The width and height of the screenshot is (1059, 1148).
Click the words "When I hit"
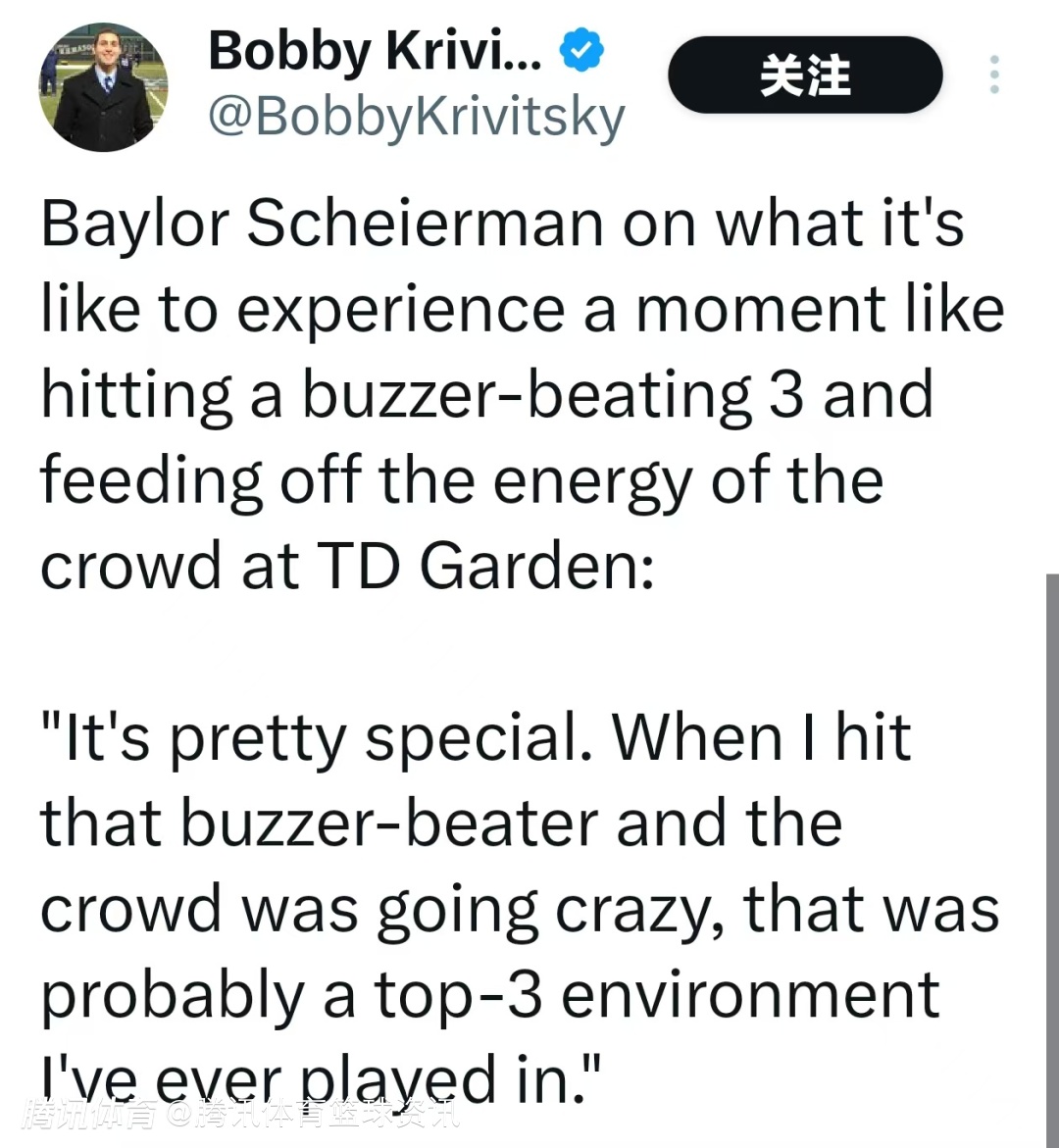(762, 737)
